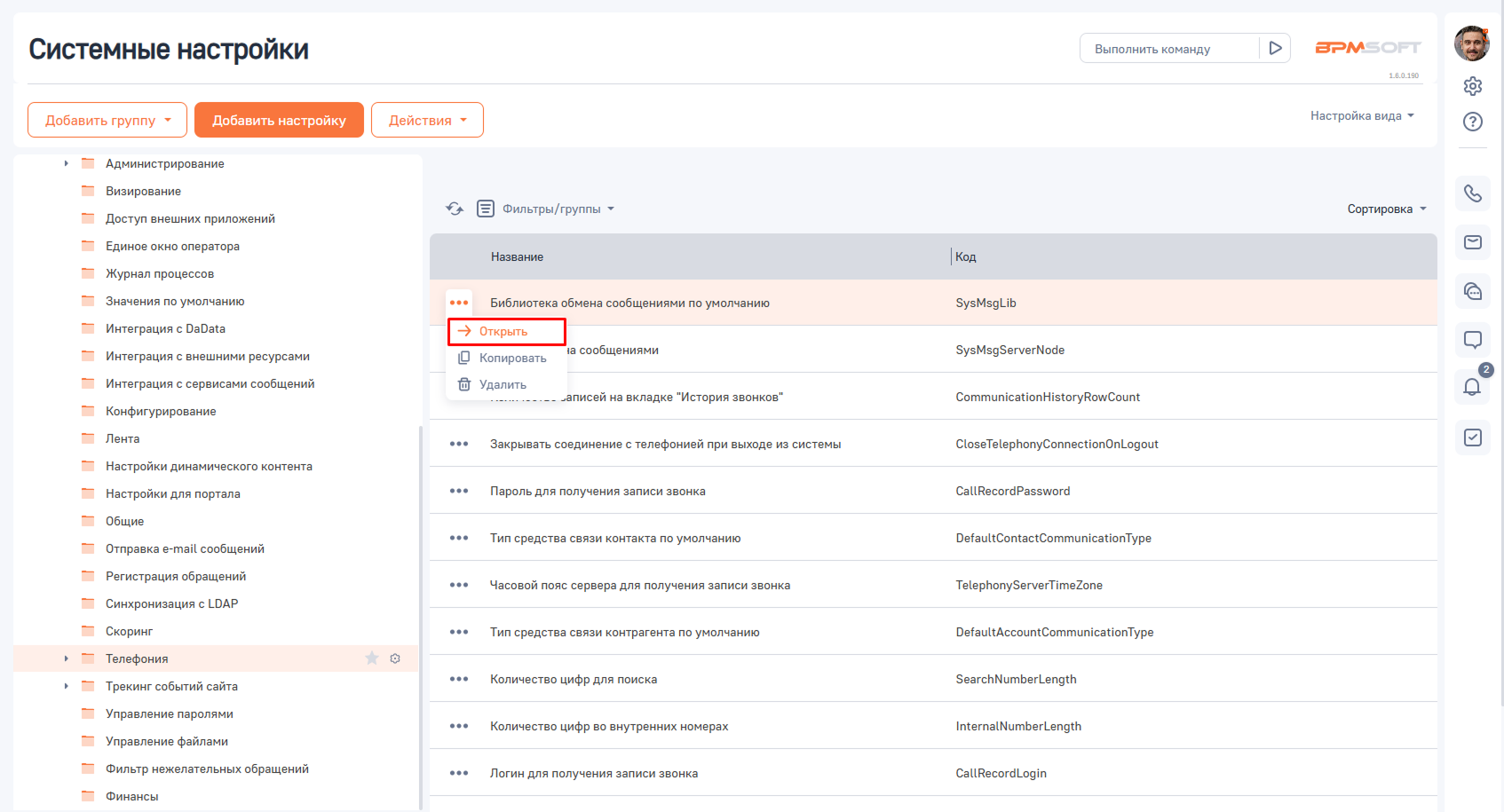Open the Настройка вида dropdown
Screen dimensions: 1504x812
[1361, 116]
